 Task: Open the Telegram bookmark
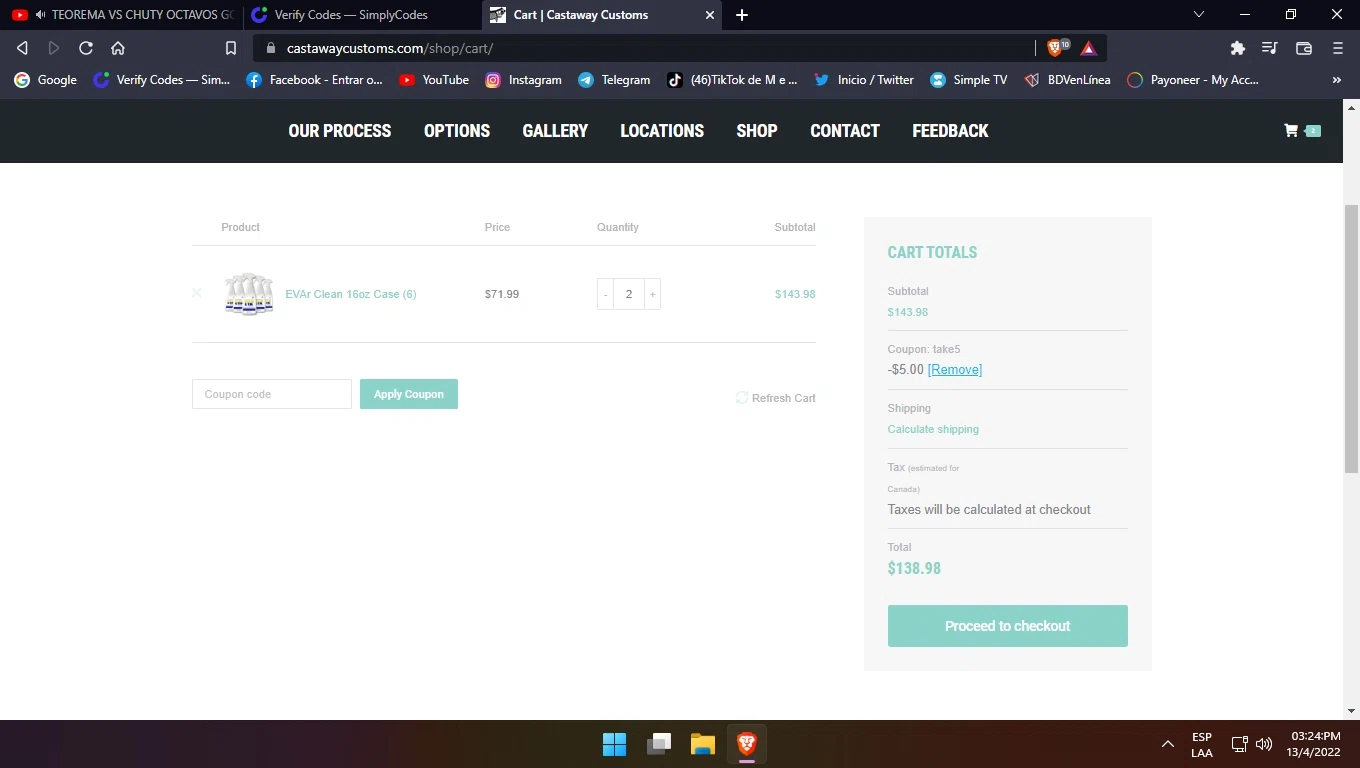615,80
